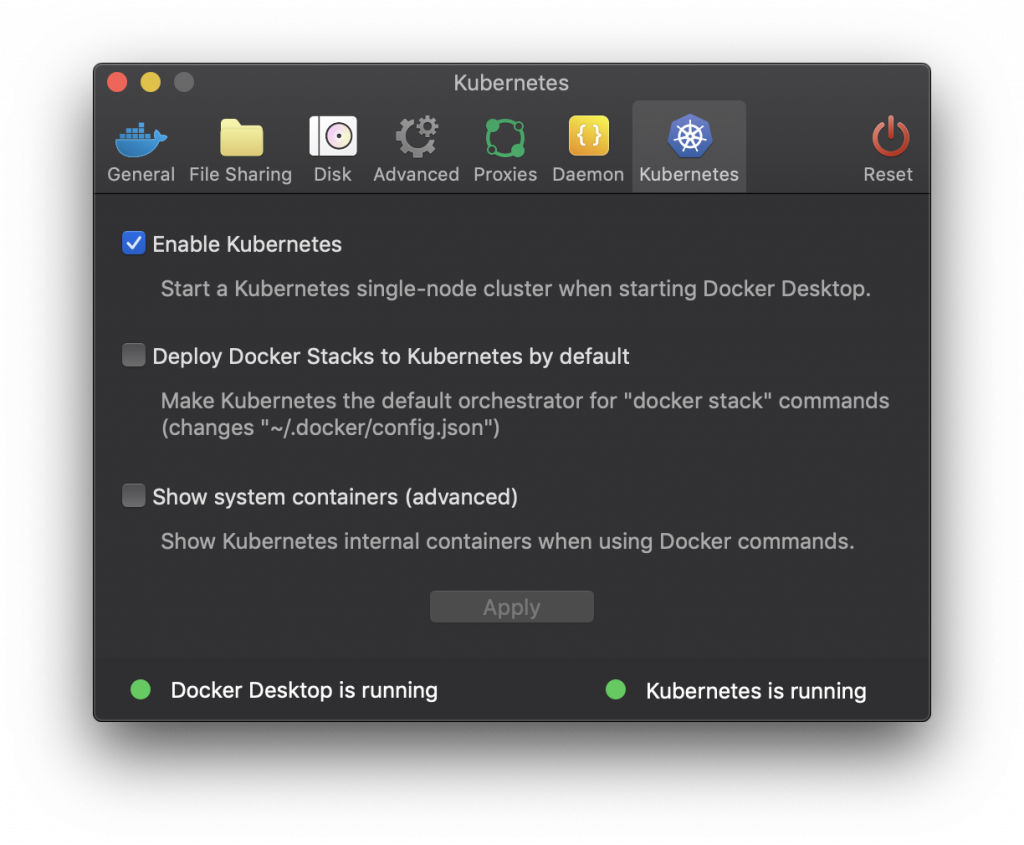Open the General preferences whale icon
This screenshot has height=845, width=1024.
[x=141, y=138]
